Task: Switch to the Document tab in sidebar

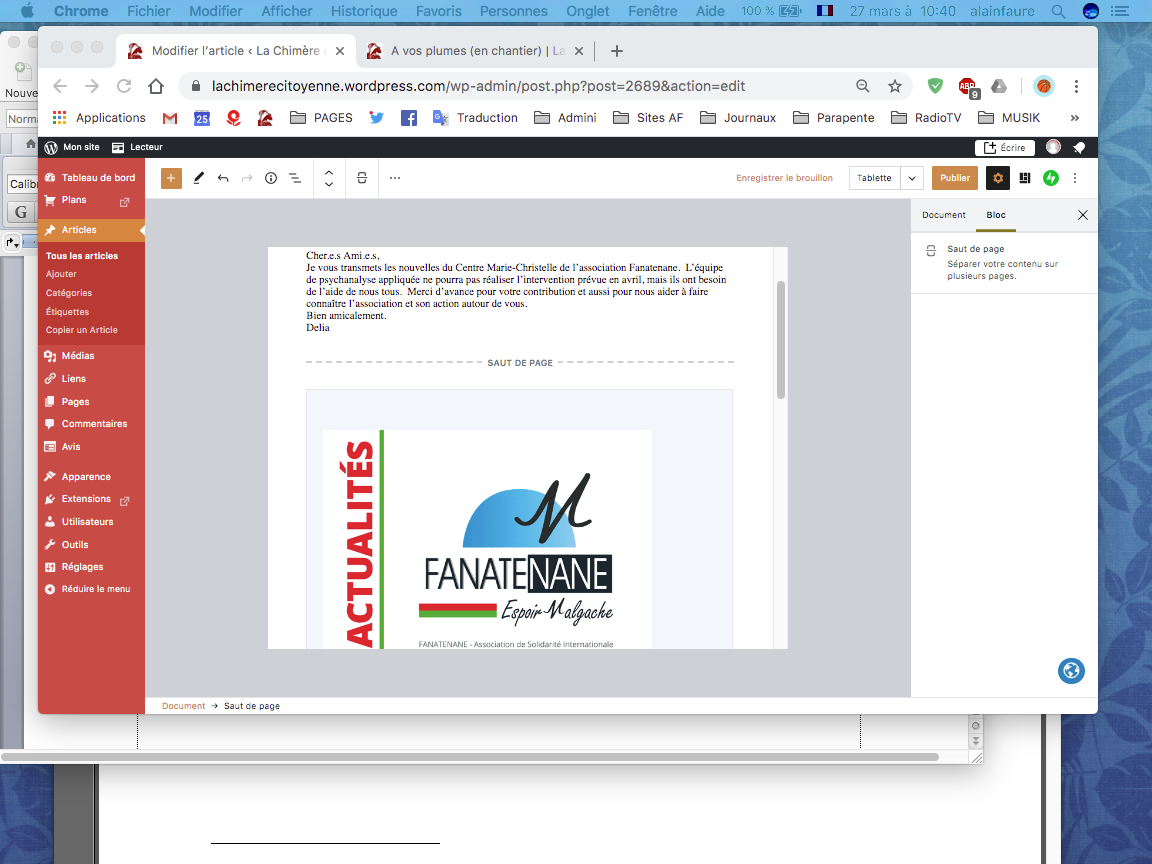Action: click(x=944, y=215)
